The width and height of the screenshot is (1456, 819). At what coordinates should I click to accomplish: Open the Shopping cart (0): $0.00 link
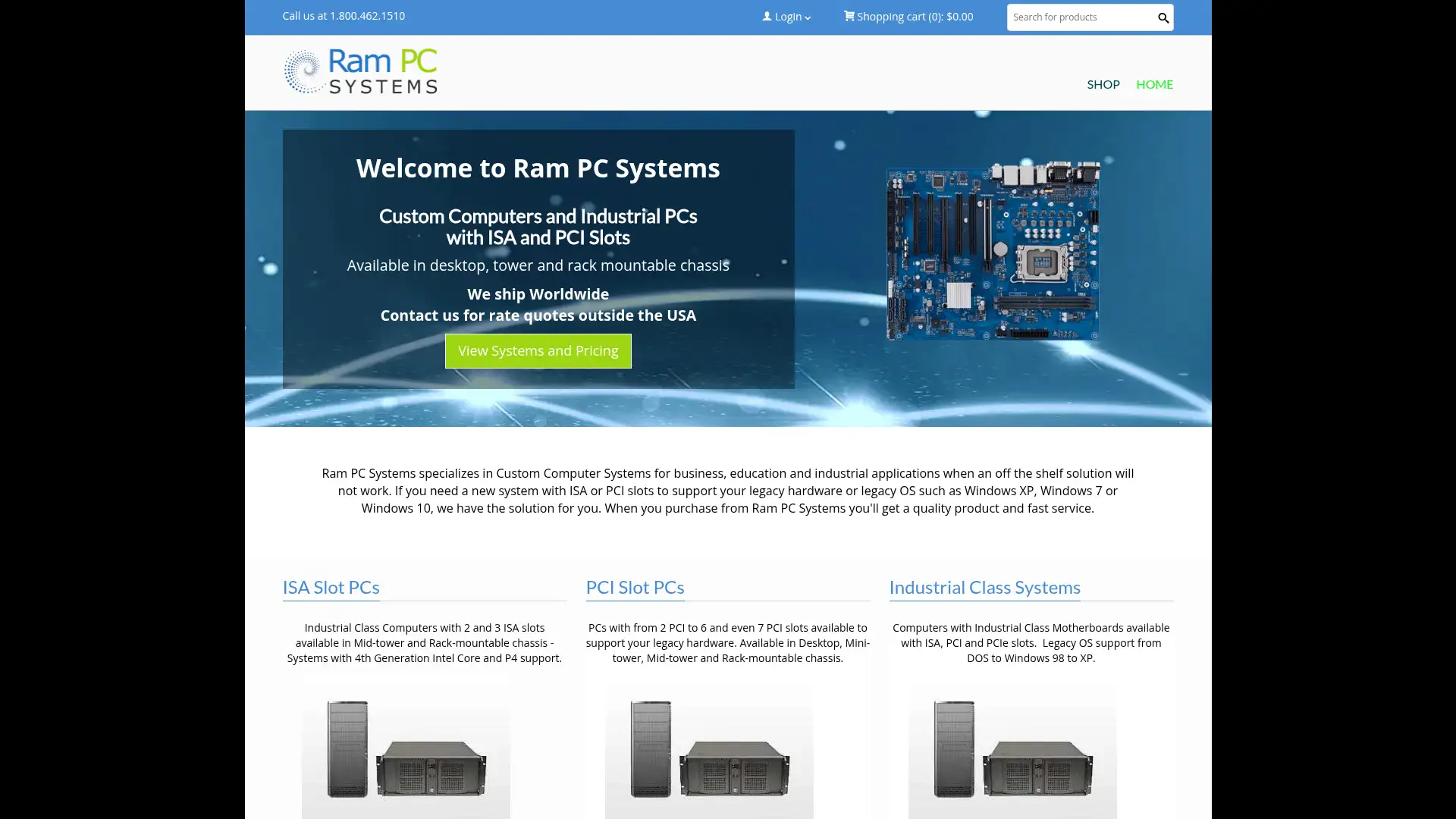coord(908,16)
